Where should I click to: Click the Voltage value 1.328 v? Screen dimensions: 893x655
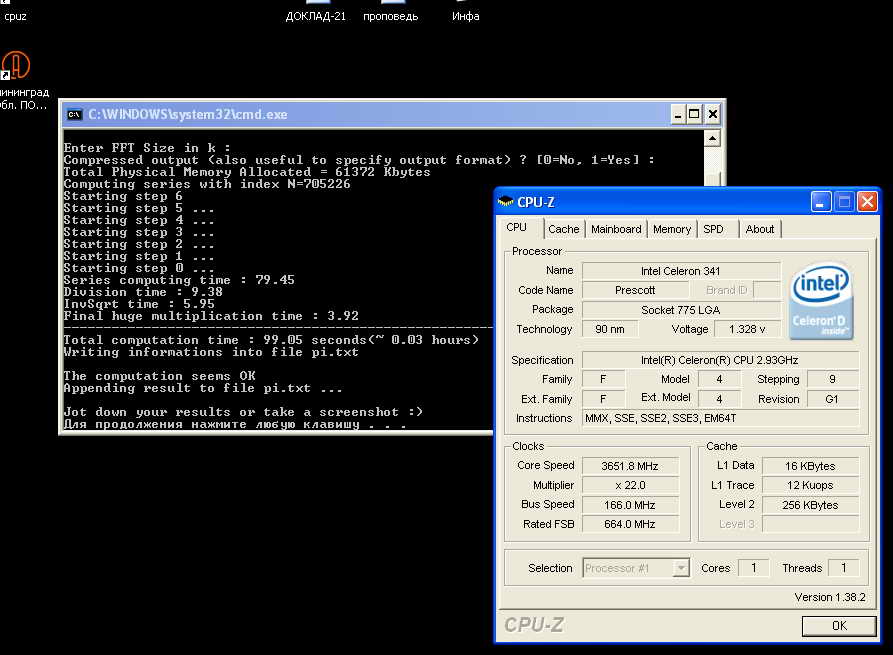pos(747,329)
